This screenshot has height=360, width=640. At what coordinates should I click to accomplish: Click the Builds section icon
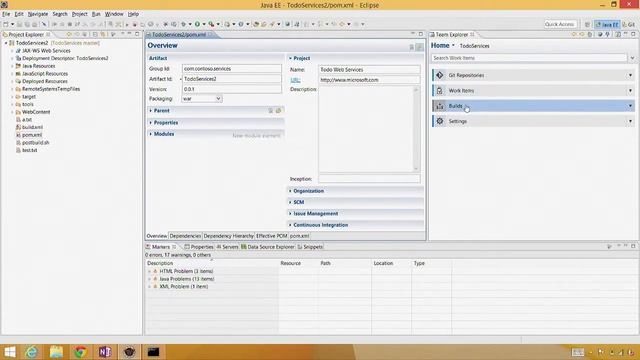point(440,106)
